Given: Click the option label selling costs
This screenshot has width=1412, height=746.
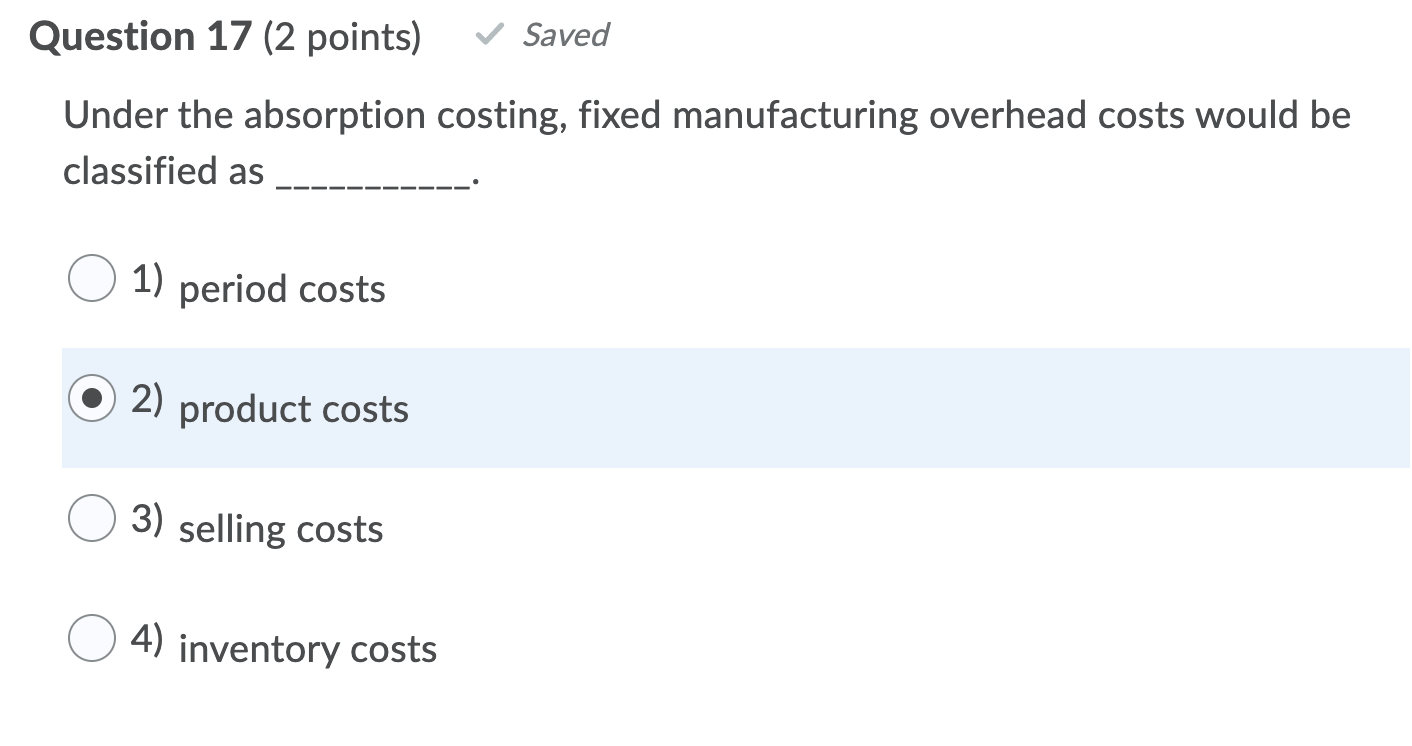Looking at the screenshot, I should (280, 529).
